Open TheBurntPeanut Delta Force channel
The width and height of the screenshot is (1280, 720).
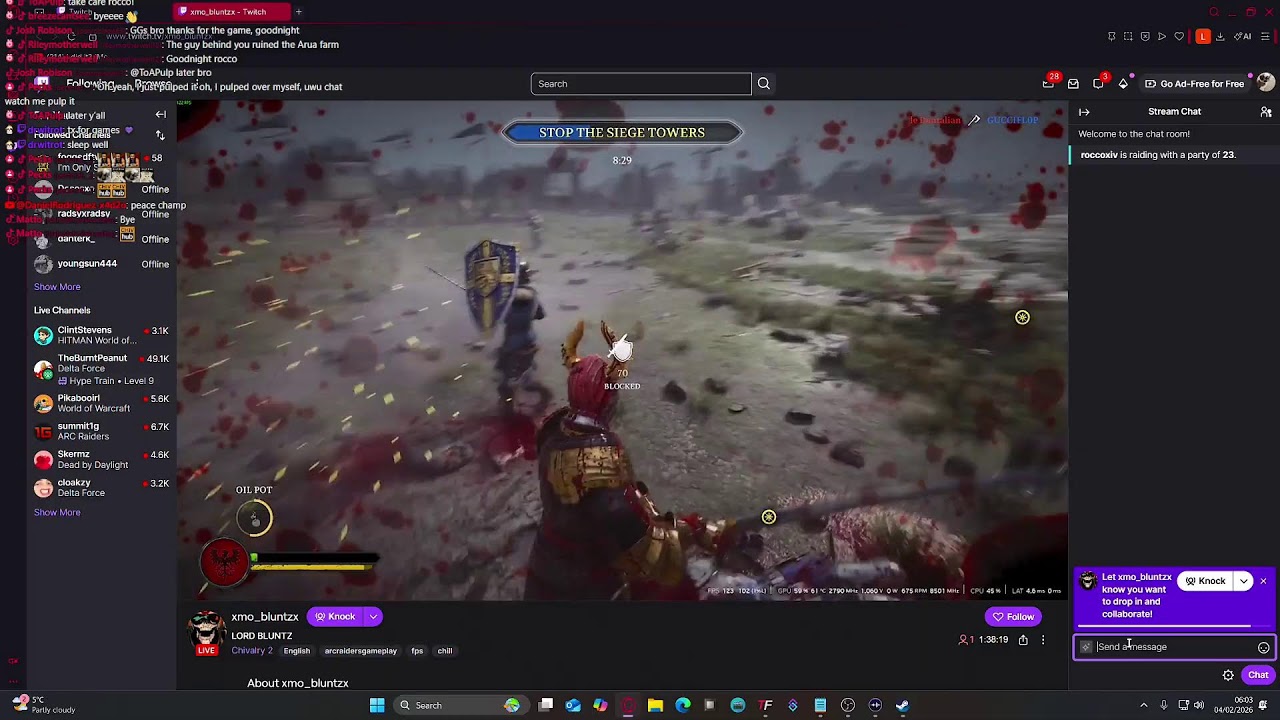(x=101, y=369)
